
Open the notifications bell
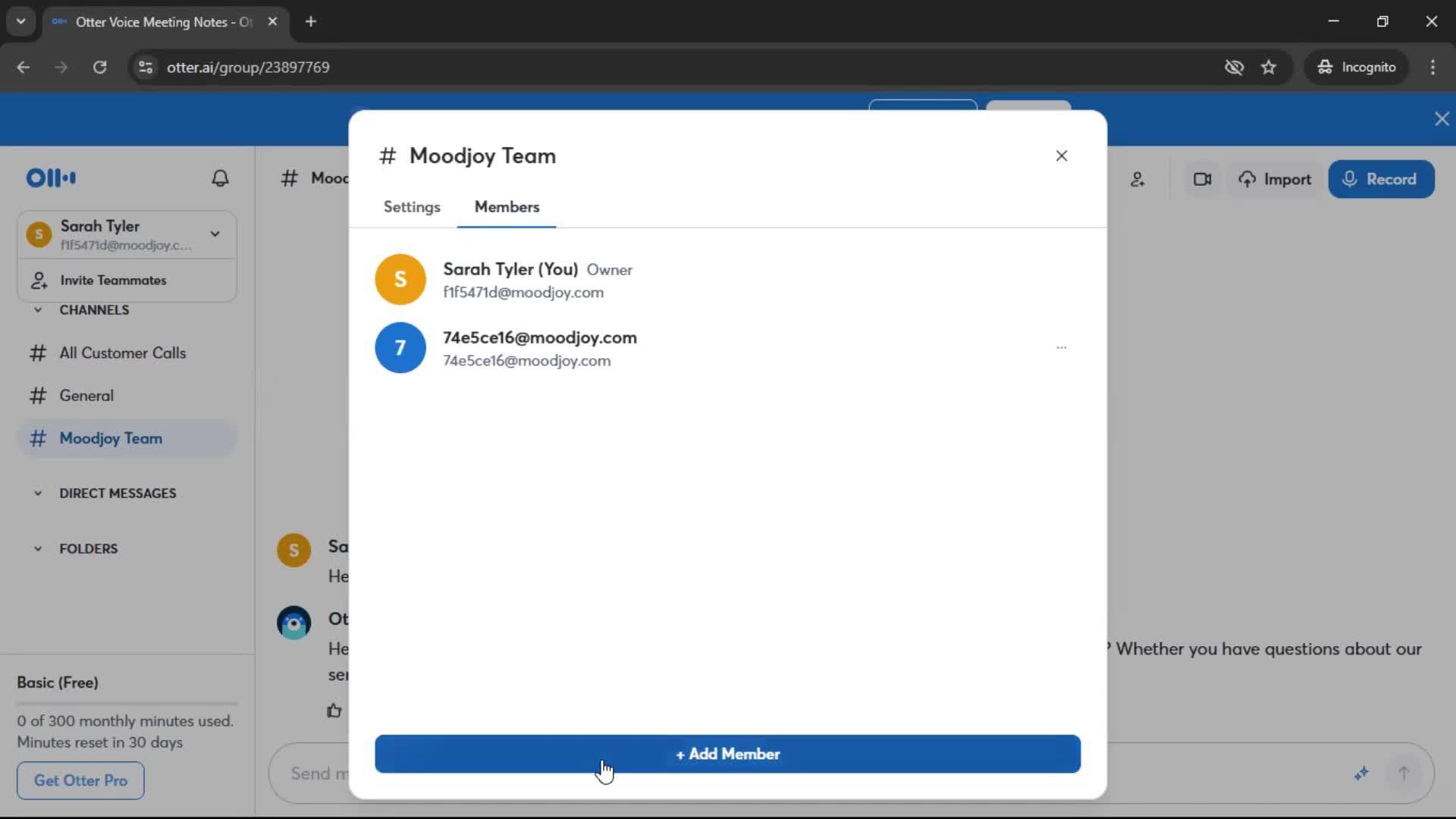220,178
